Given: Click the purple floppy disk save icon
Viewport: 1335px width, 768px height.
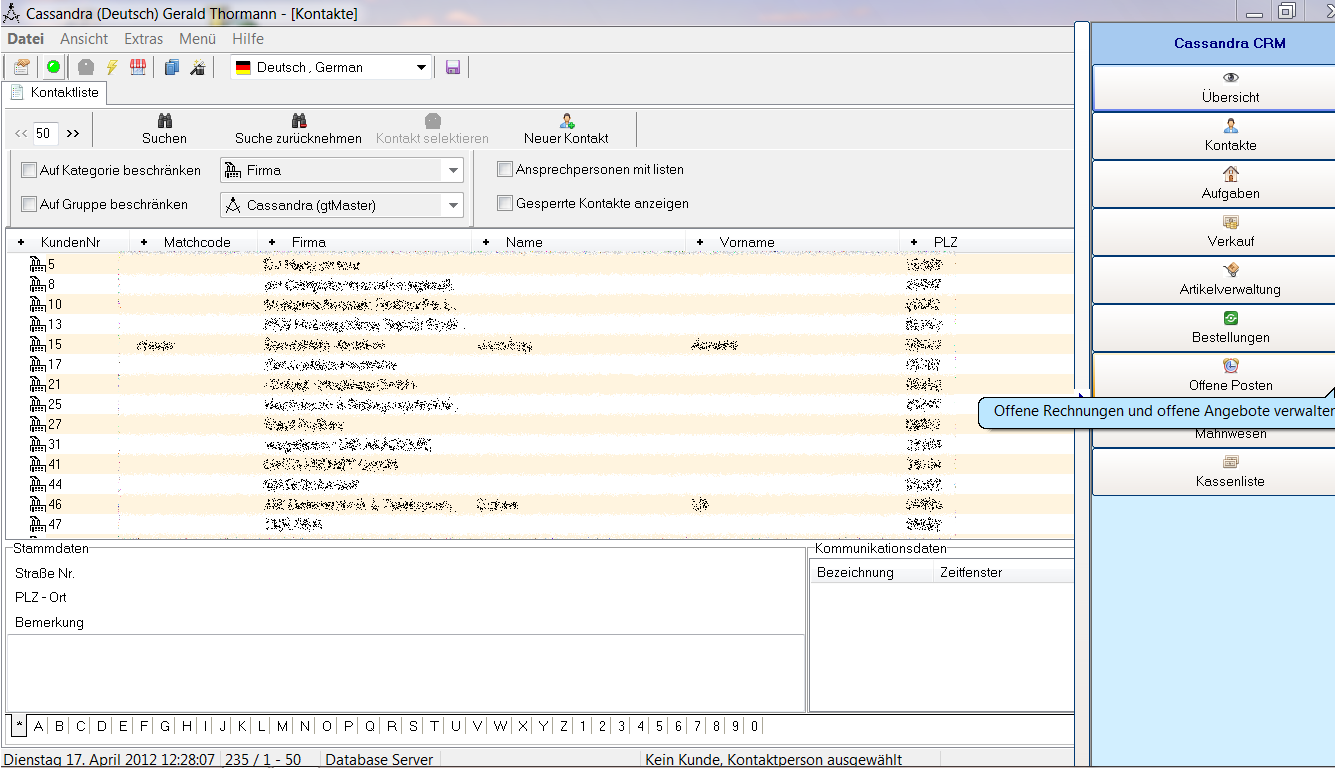Looking at the screenshot, I should pyautogui.click(x=453, y=67).
